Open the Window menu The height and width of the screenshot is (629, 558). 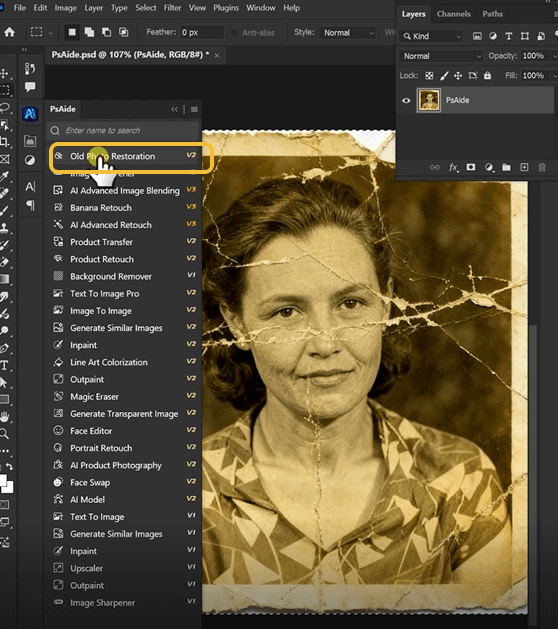pos(261,8)
